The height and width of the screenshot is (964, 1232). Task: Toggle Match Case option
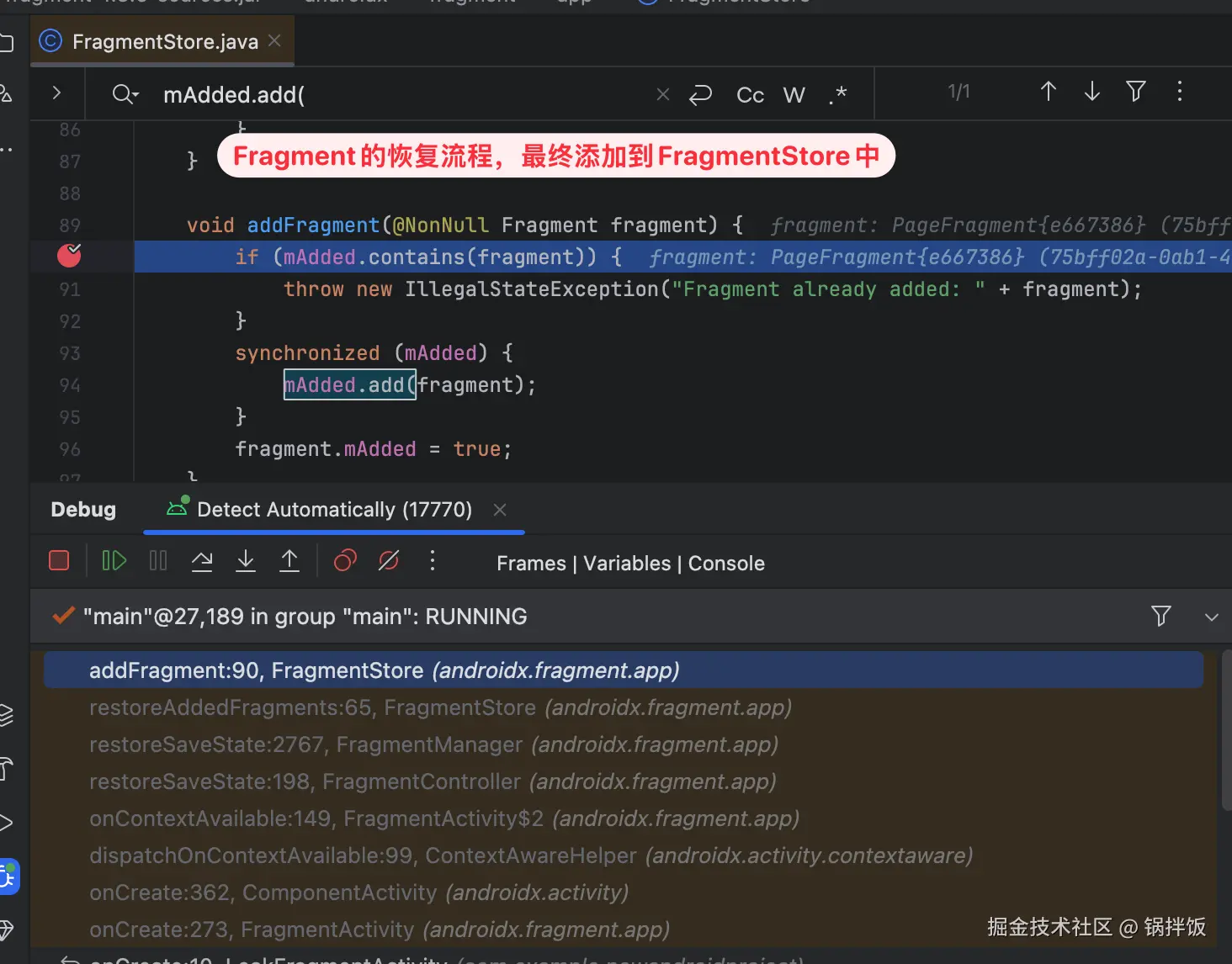click(750, 94)
